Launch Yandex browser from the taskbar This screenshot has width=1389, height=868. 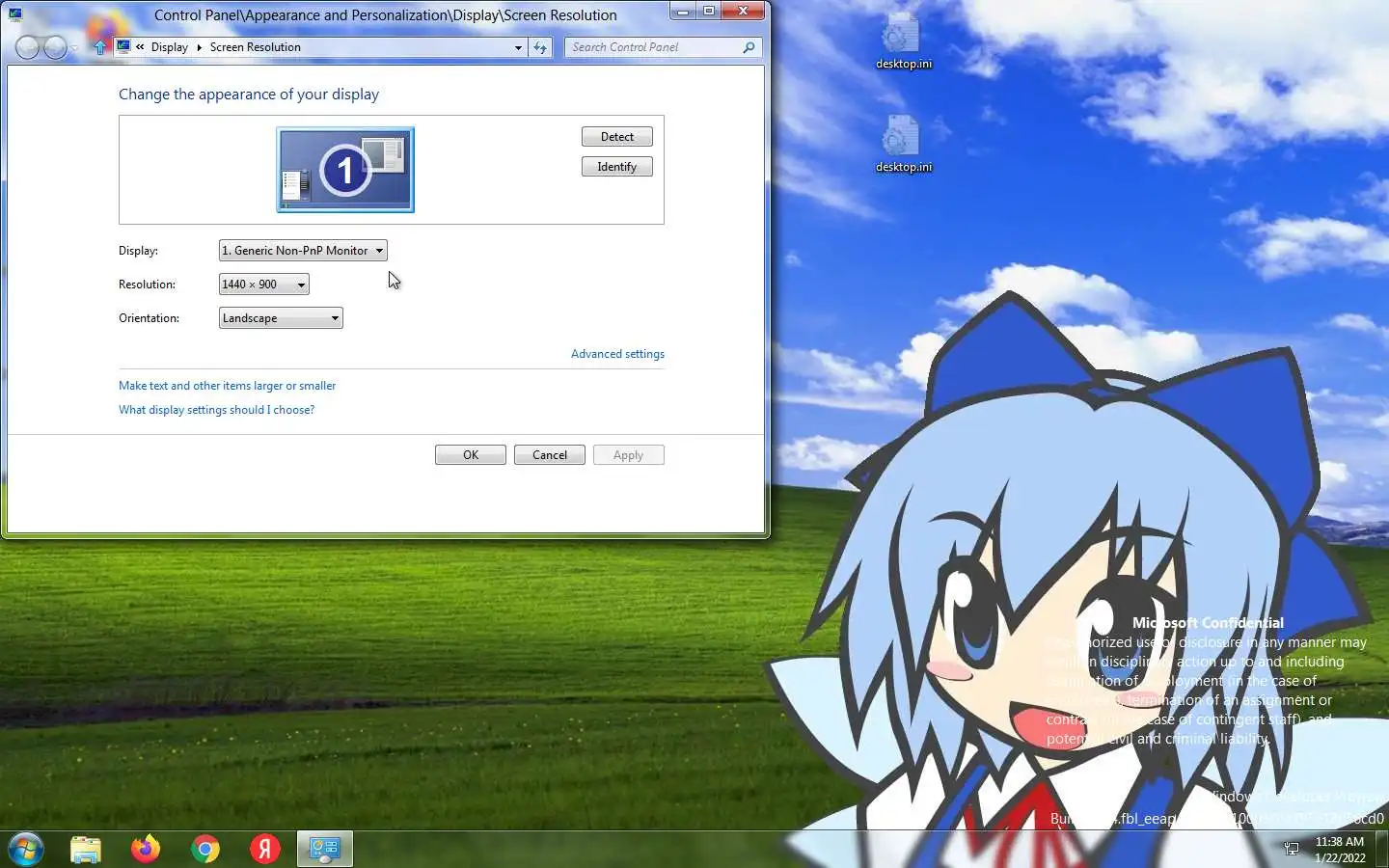pyautogui.click(x=265, y=849)
